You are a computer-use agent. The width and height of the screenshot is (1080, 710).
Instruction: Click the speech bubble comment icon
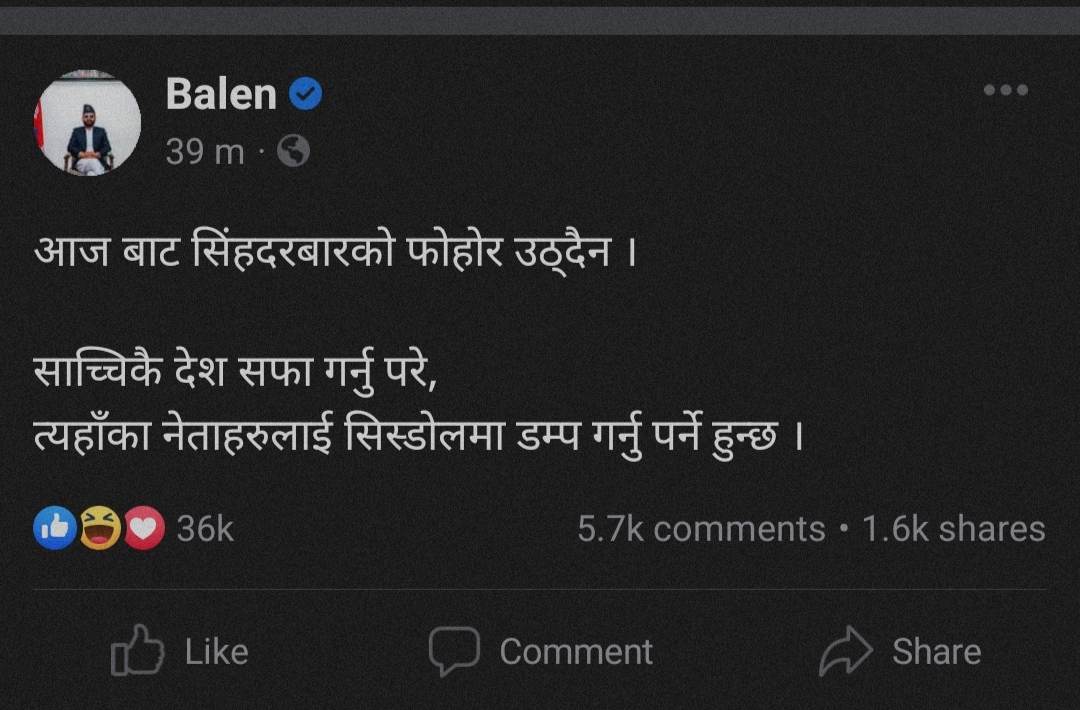point(454,652)
